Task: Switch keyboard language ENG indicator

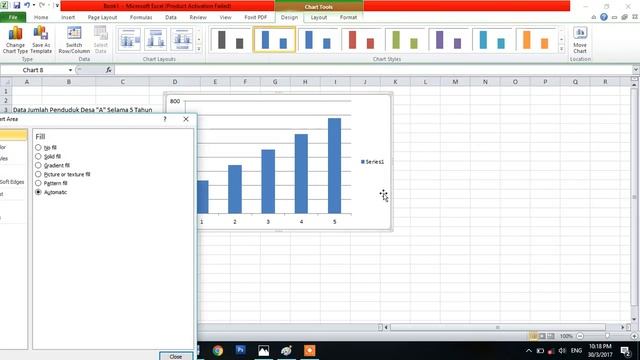Action: click(x=576, y=351)
